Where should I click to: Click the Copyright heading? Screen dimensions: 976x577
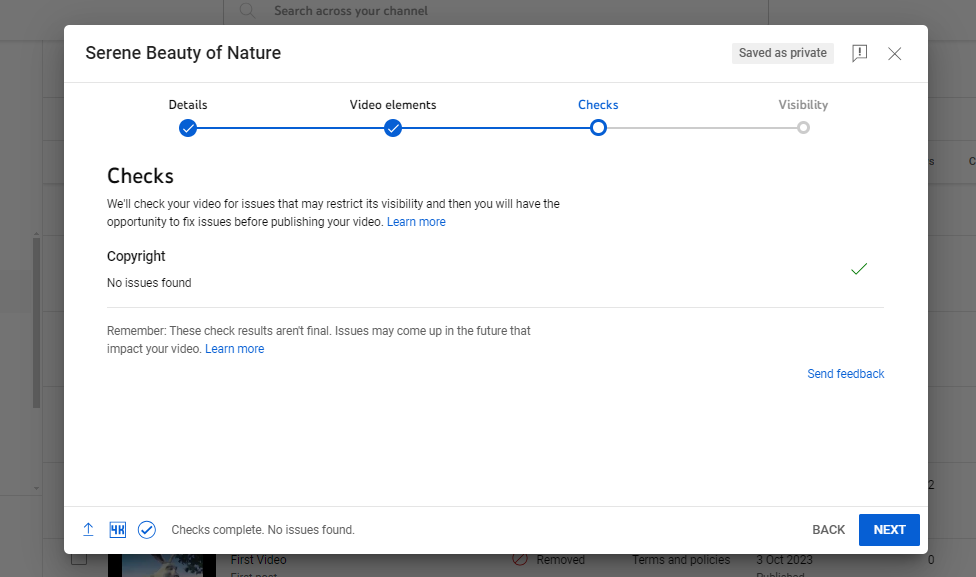click(x=136, y=256)
